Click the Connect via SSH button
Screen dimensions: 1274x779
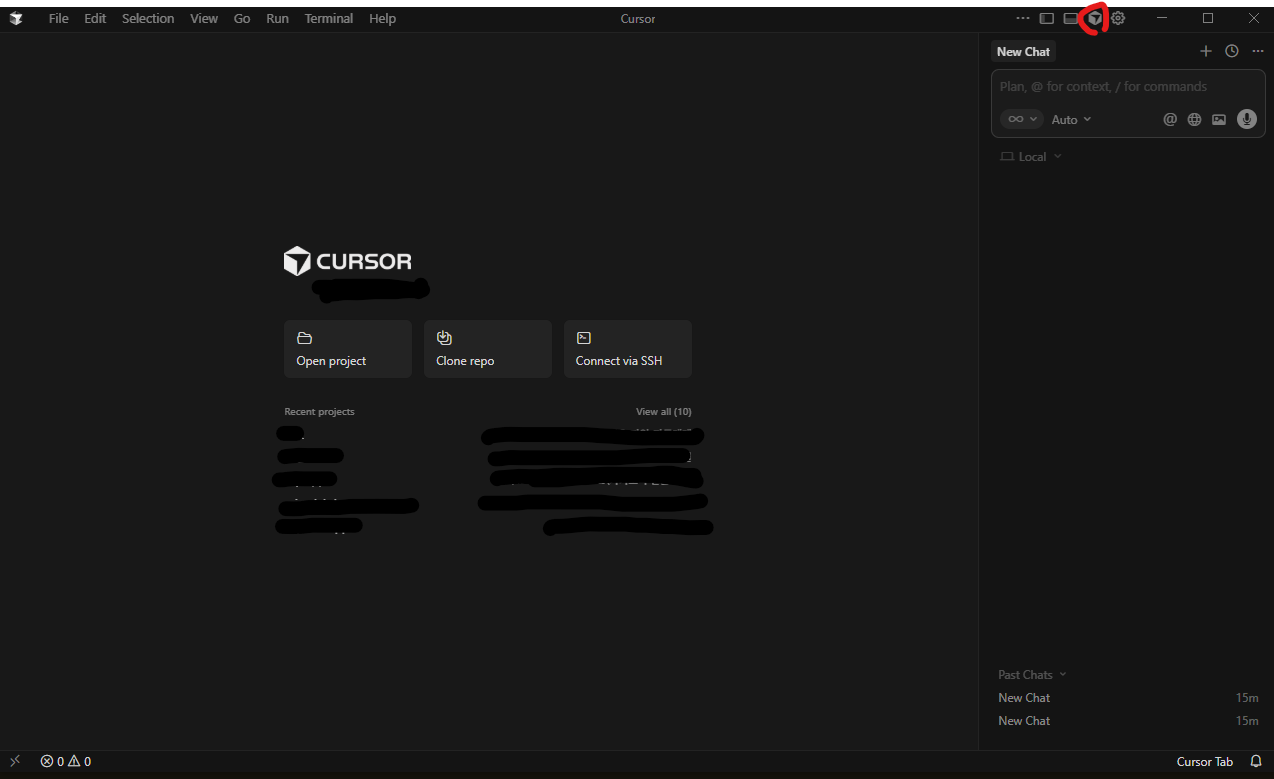point(628,349)
